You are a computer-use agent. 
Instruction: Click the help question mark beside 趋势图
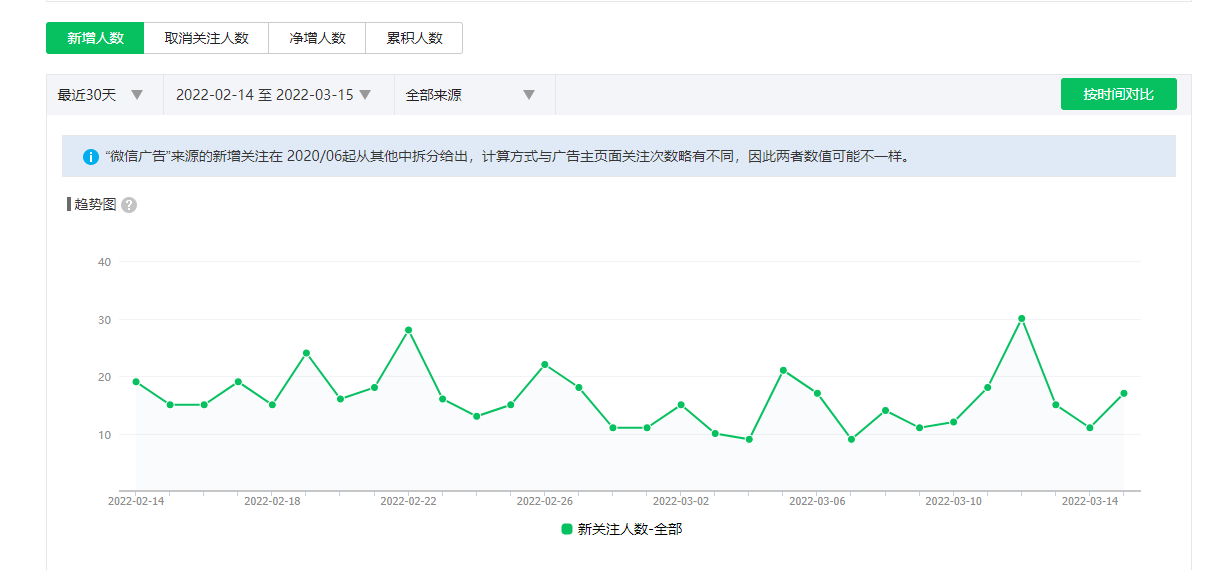coord(129,205)
